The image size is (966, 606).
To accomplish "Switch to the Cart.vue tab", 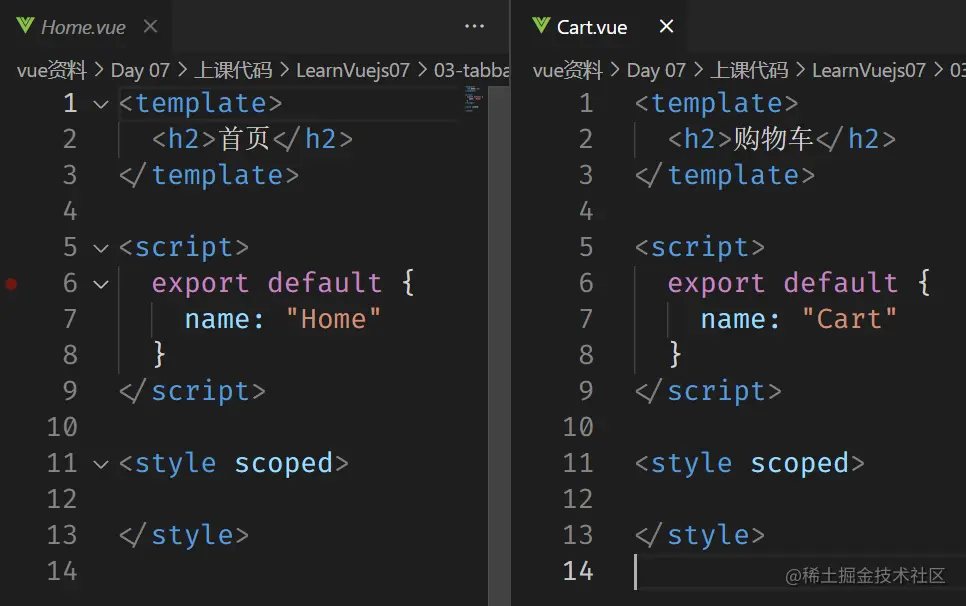I will [x=592, y=27].
